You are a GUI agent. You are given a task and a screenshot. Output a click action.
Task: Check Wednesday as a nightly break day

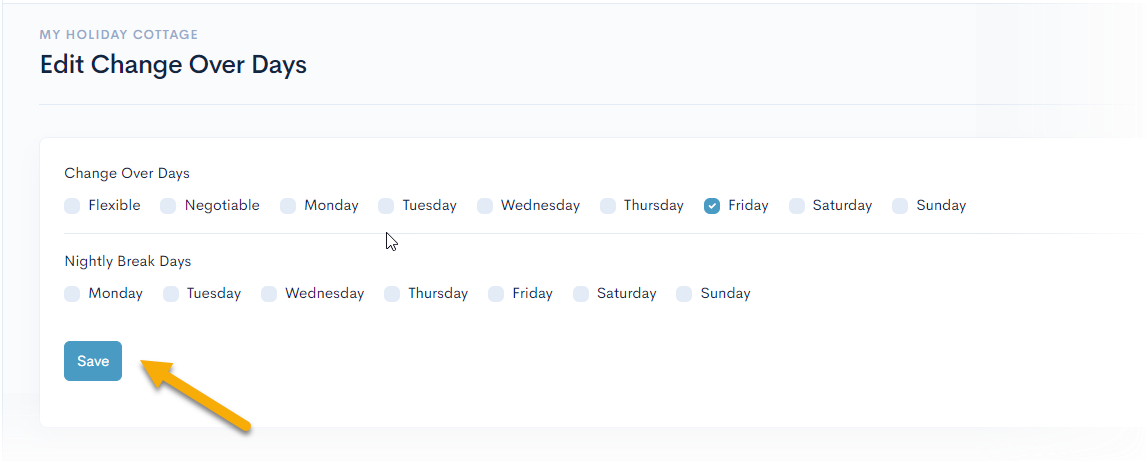click(269, 294)
